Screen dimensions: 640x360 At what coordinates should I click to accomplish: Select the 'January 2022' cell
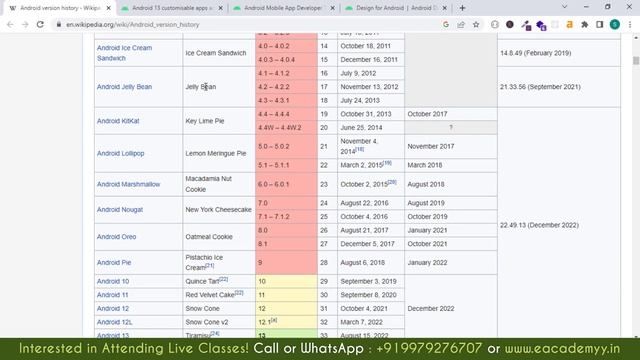click(451, 262)
